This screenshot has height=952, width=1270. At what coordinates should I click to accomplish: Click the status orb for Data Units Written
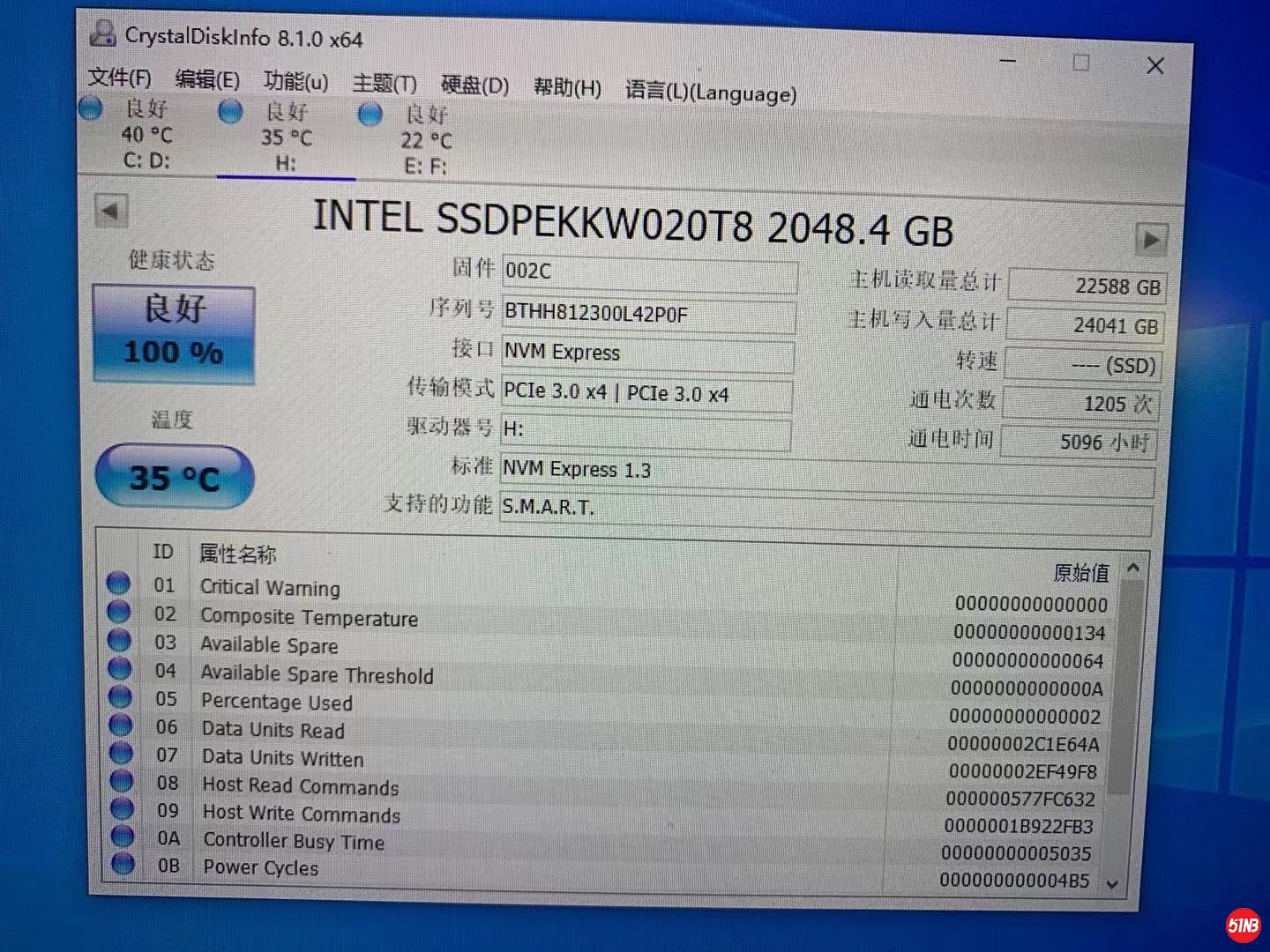pyautogui.click(x=121, y=753)
